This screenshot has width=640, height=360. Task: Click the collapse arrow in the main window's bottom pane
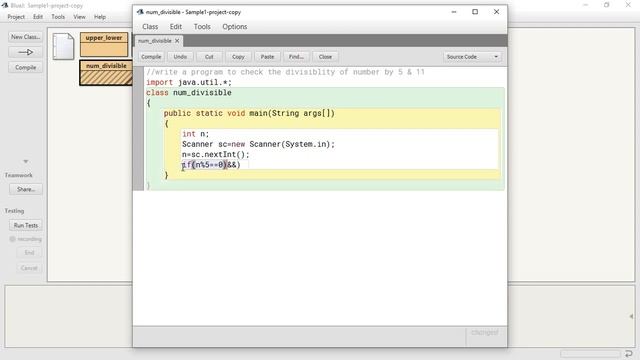pyautogui.click(x=631, y=316)
